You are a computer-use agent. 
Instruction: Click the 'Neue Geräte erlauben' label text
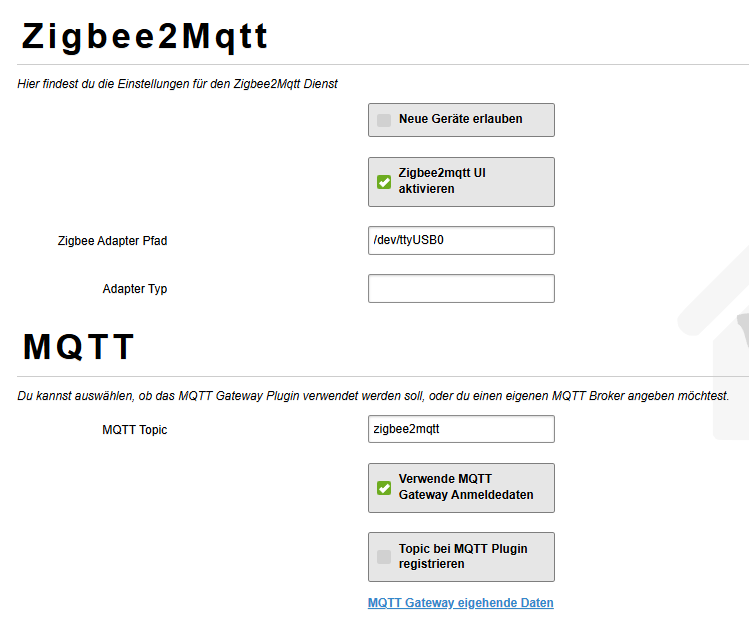[x=460, y=119]
